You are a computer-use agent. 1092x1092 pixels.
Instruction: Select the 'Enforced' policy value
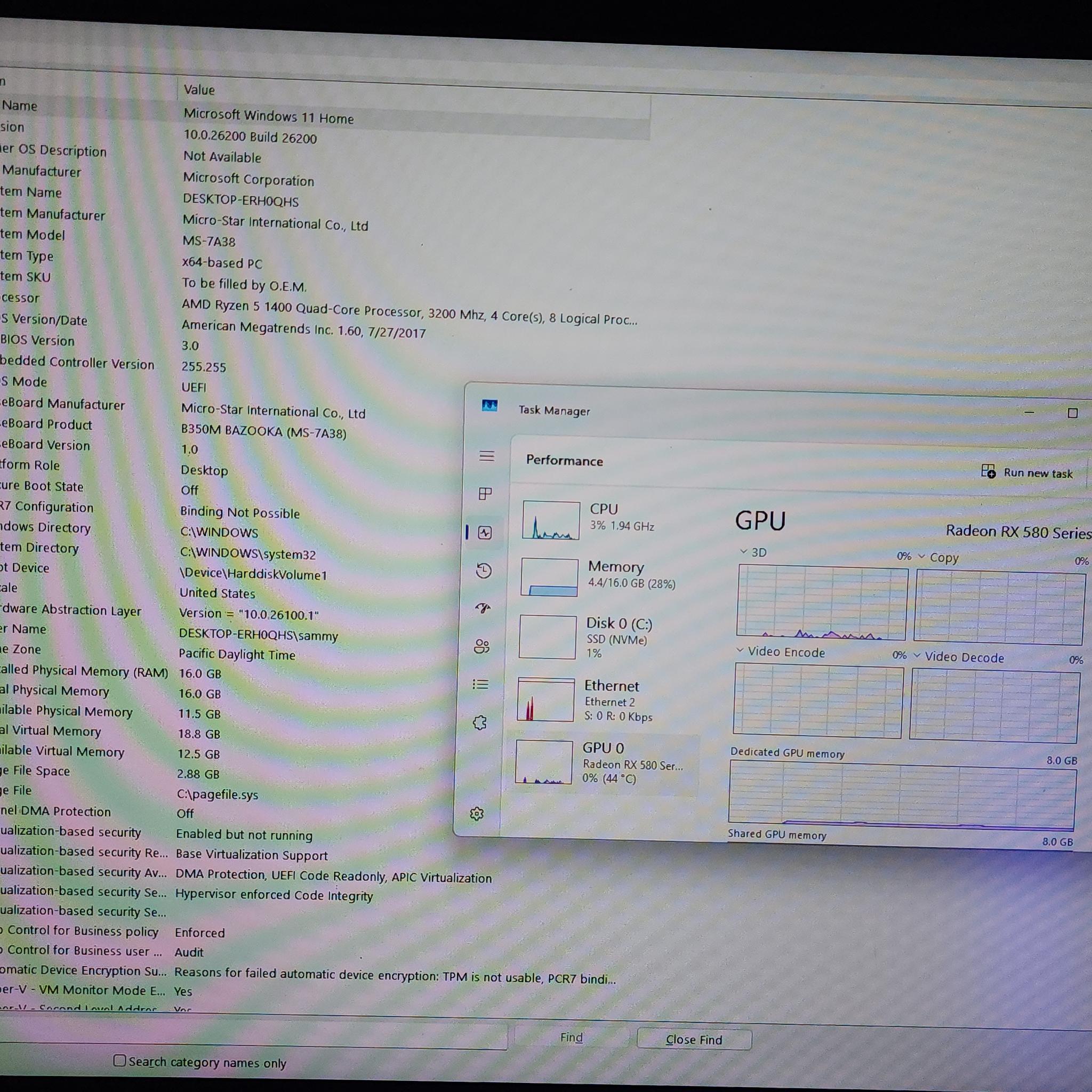[199, 932]
